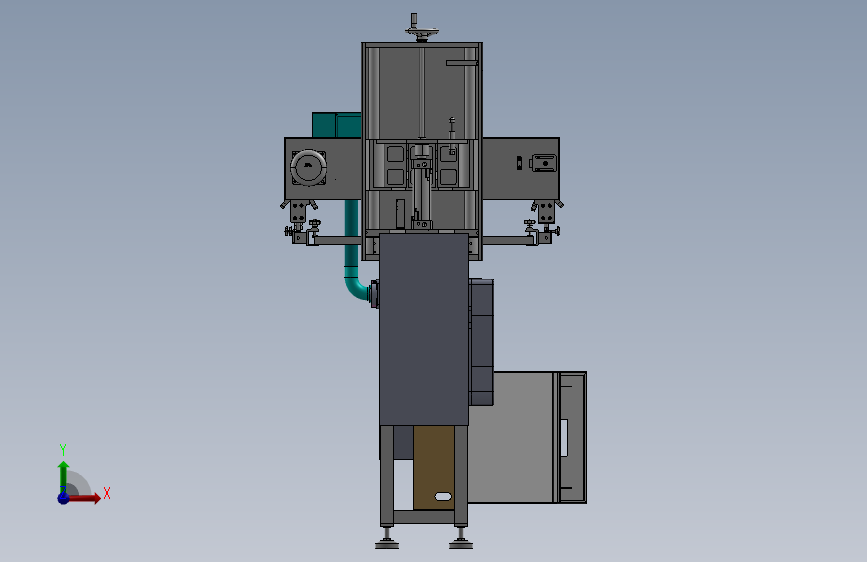
Task: Click the red X axis arrow of the triad
Action: (x=85, y=498)
